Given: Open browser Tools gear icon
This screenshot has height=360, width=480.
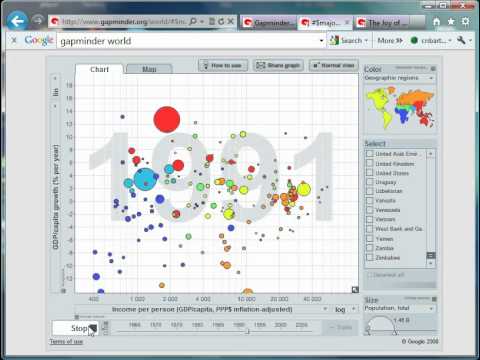Looking at the screenshot, I should 465,22.
